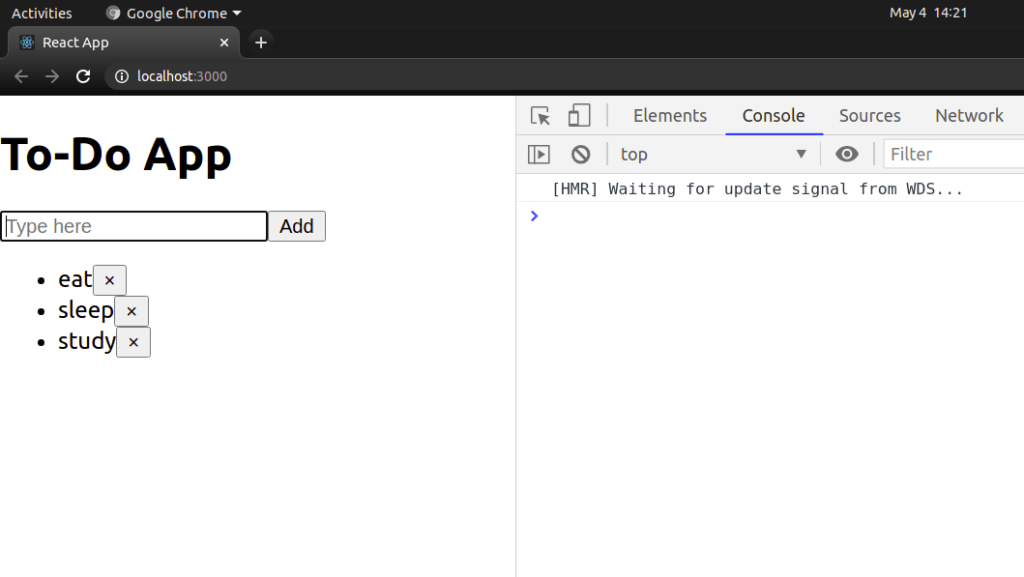This screenshot has height=577, width=1024.
Task: Toggle the device emulation toolbar
Action: click(580, 115)
